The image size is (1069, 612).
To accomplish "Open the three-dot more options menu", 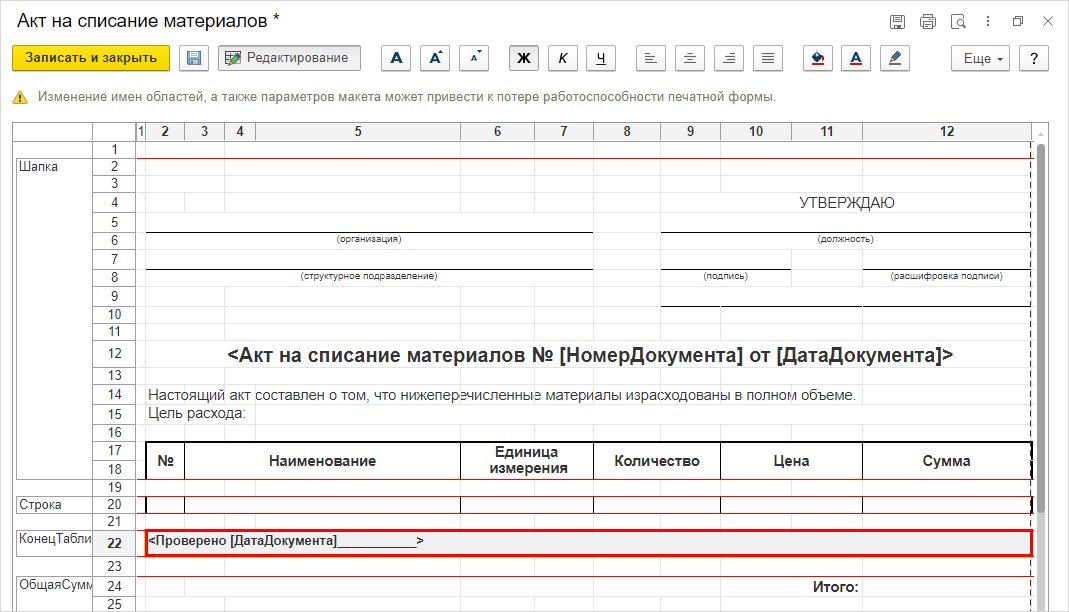I will coord(988,22).
